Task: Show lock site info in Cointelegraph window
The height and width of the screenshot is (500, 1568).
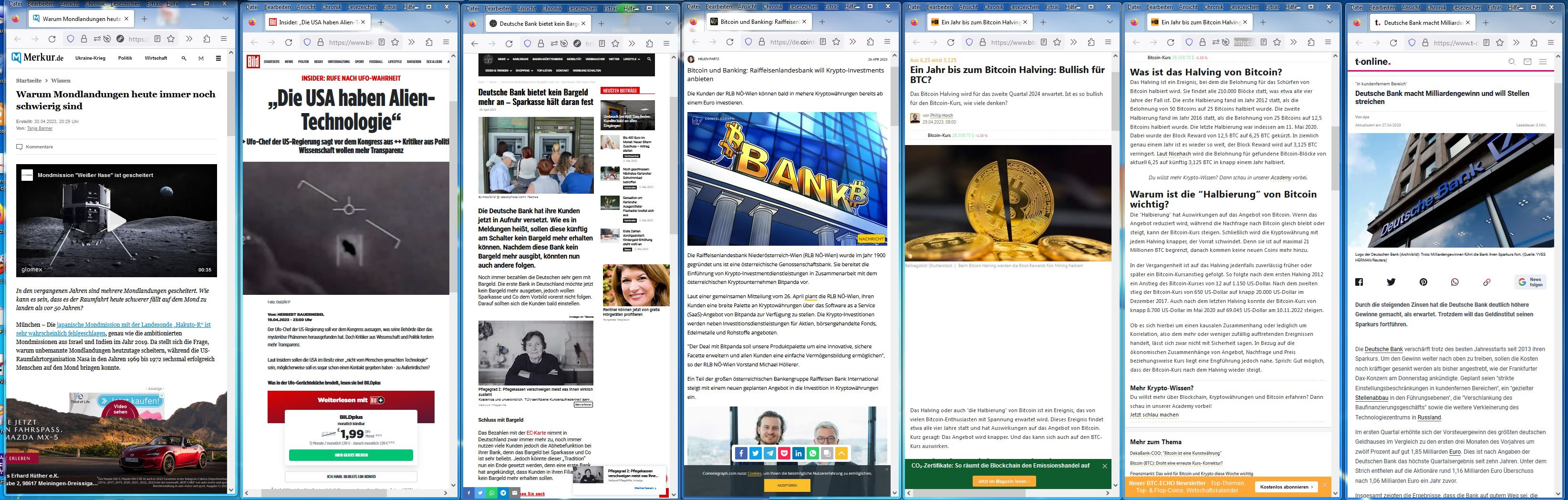Action: 761,42
